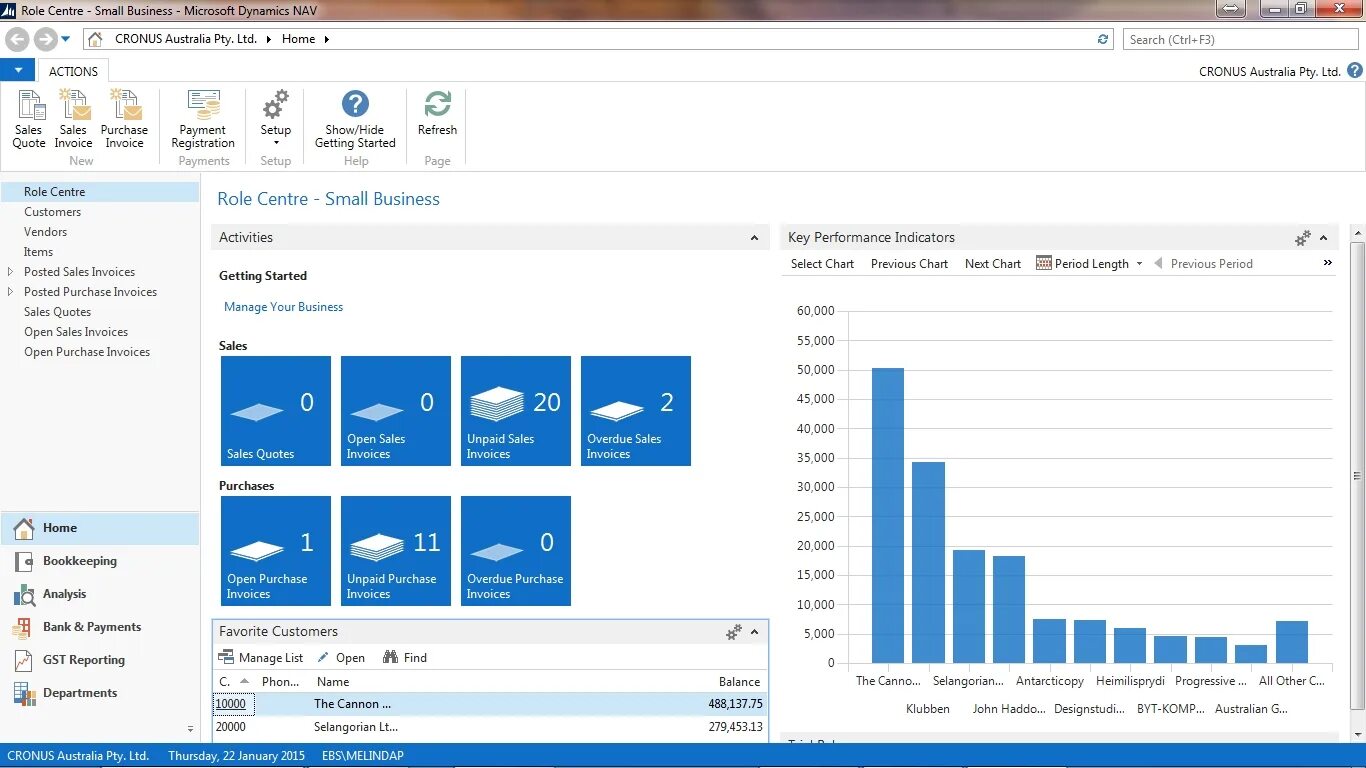Open customer number 10000 link
The height and width of the screenshot is (768, 1366).
[230, 704]
